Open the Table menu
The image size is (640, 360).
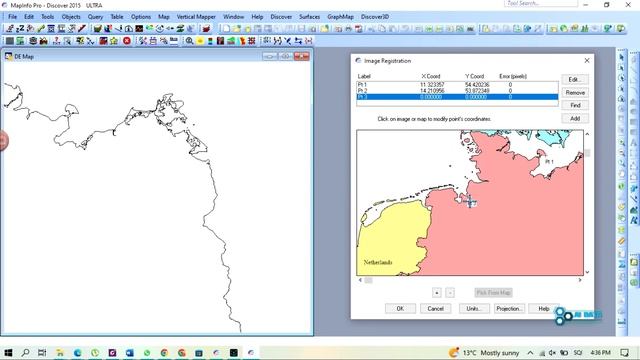[x=117, y=17]
